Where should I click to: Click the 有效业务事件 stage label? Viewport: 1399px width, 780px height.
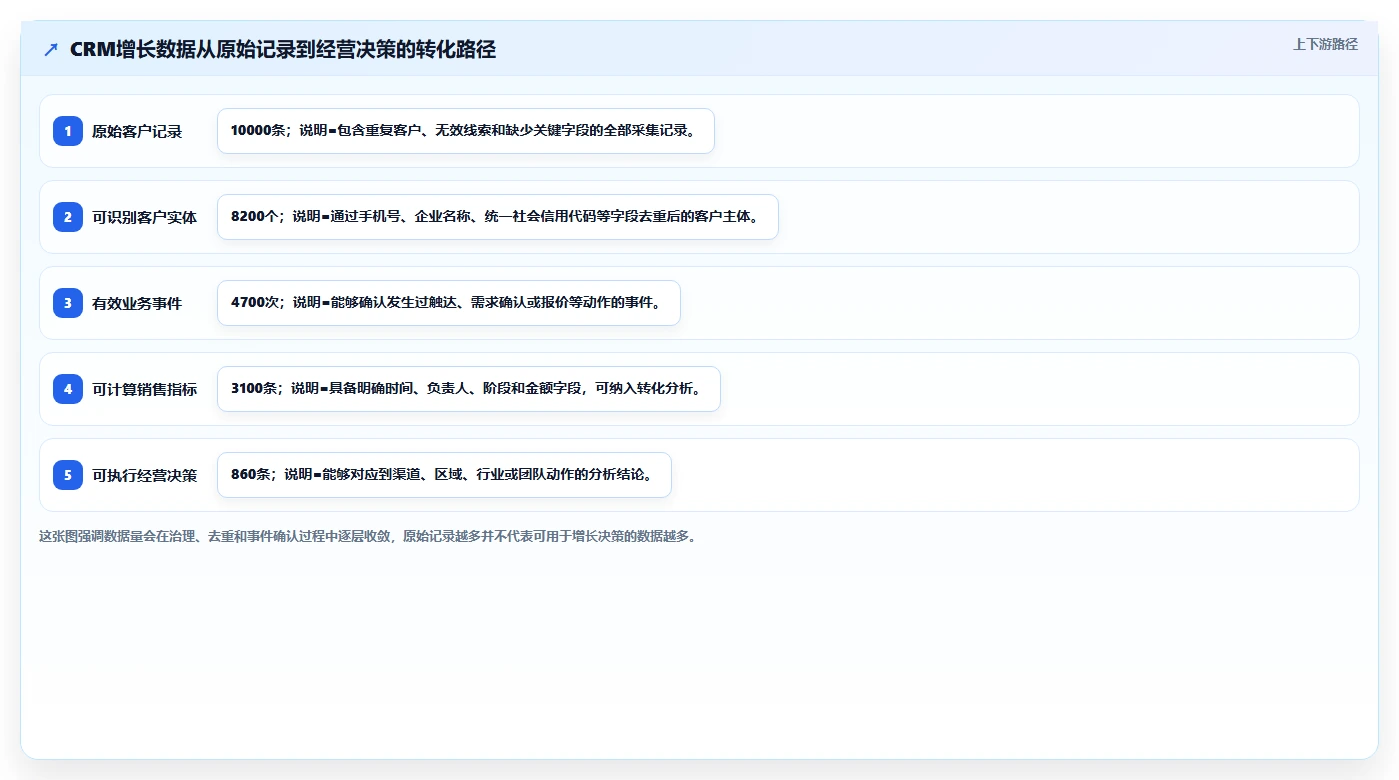pyautogui.click(x=137, y=303)
